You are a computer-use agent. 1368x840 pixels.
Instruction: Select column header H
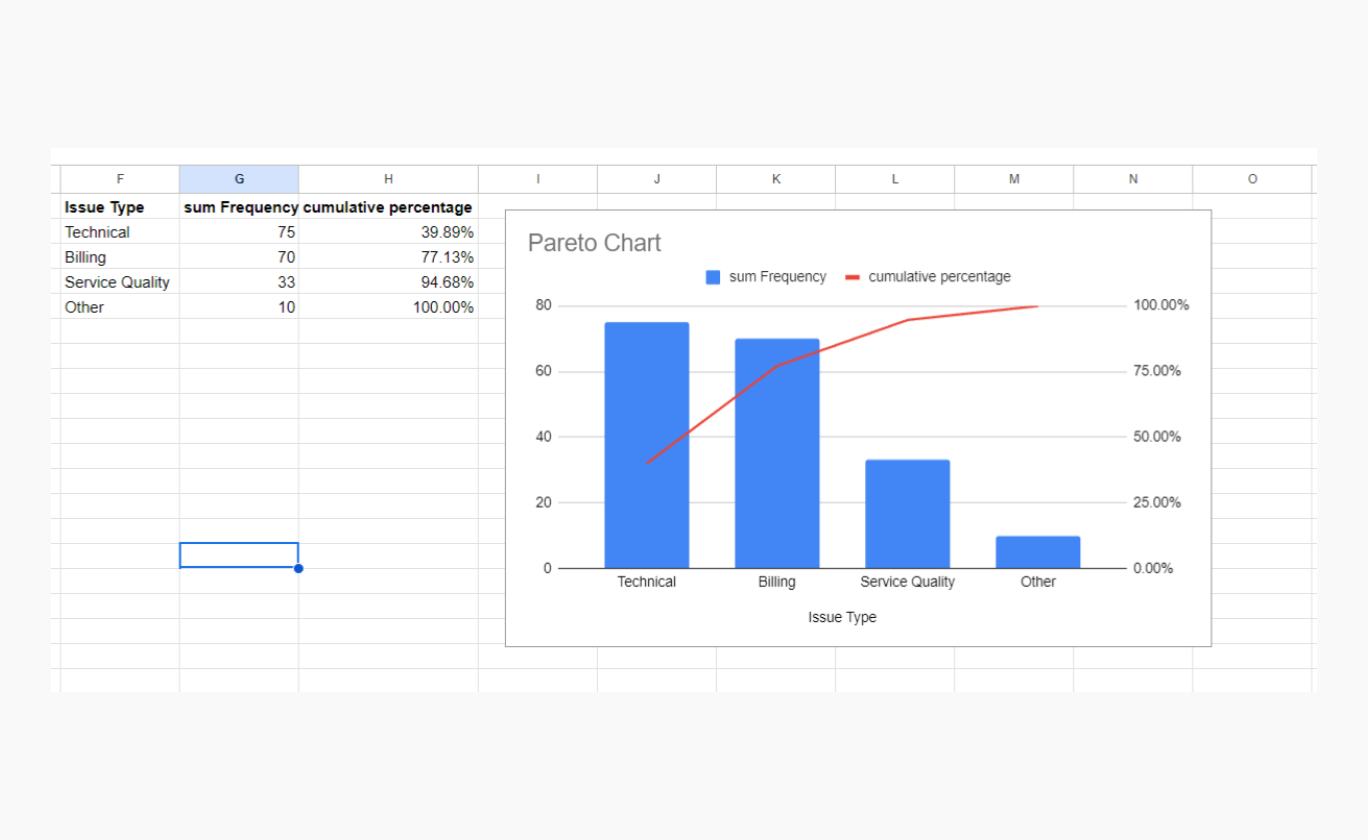tap(388, 178)
